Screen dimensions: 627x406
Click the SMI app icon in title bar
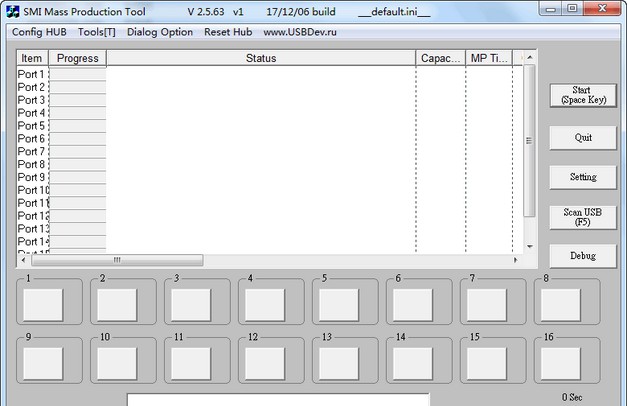pyautogui.click(x=13, y=10)
